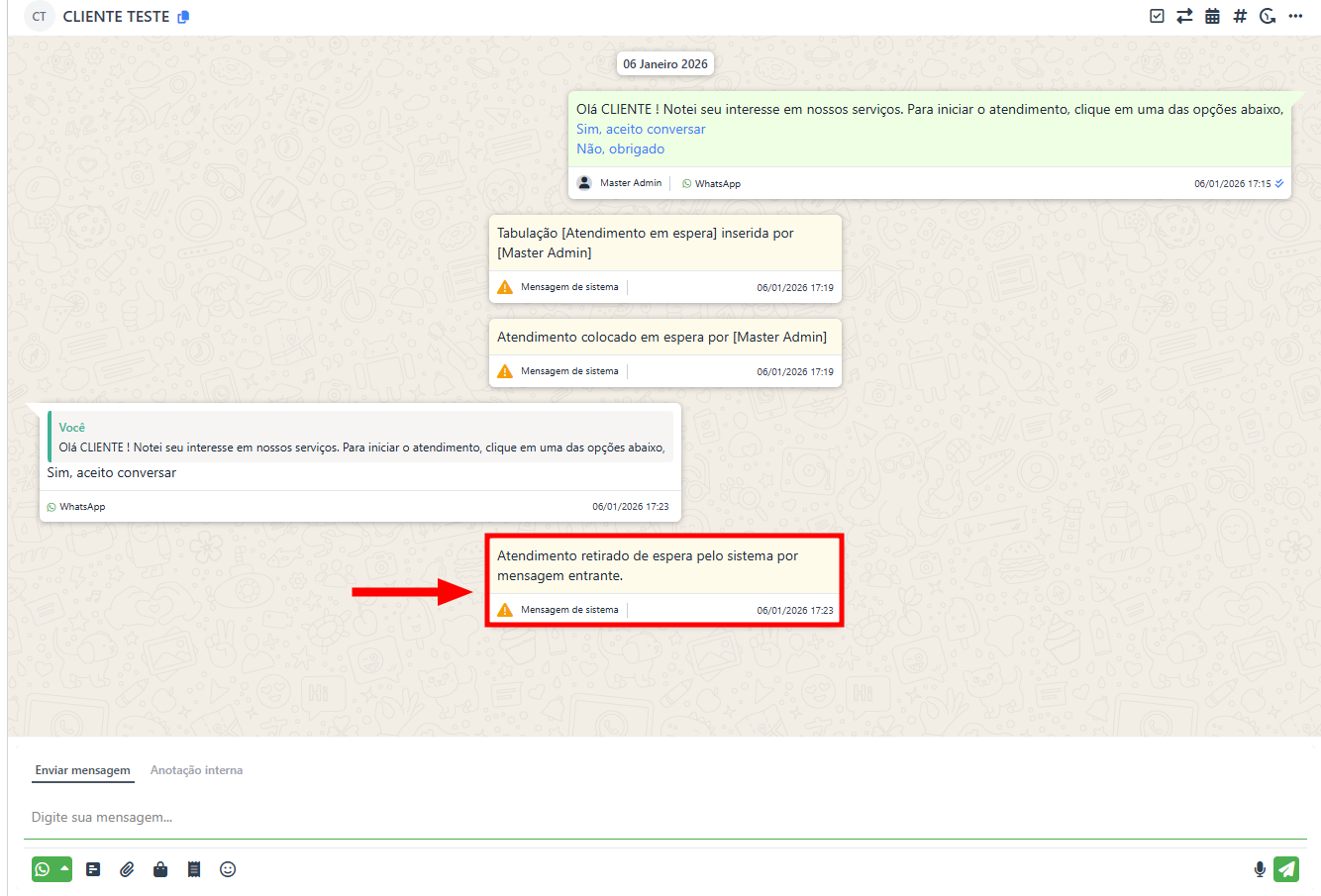This screenshot has width=1321, height=896.
Task: Click the 'Não, obrigado' link
Action: pyautogui.click(x=620, y=149)
